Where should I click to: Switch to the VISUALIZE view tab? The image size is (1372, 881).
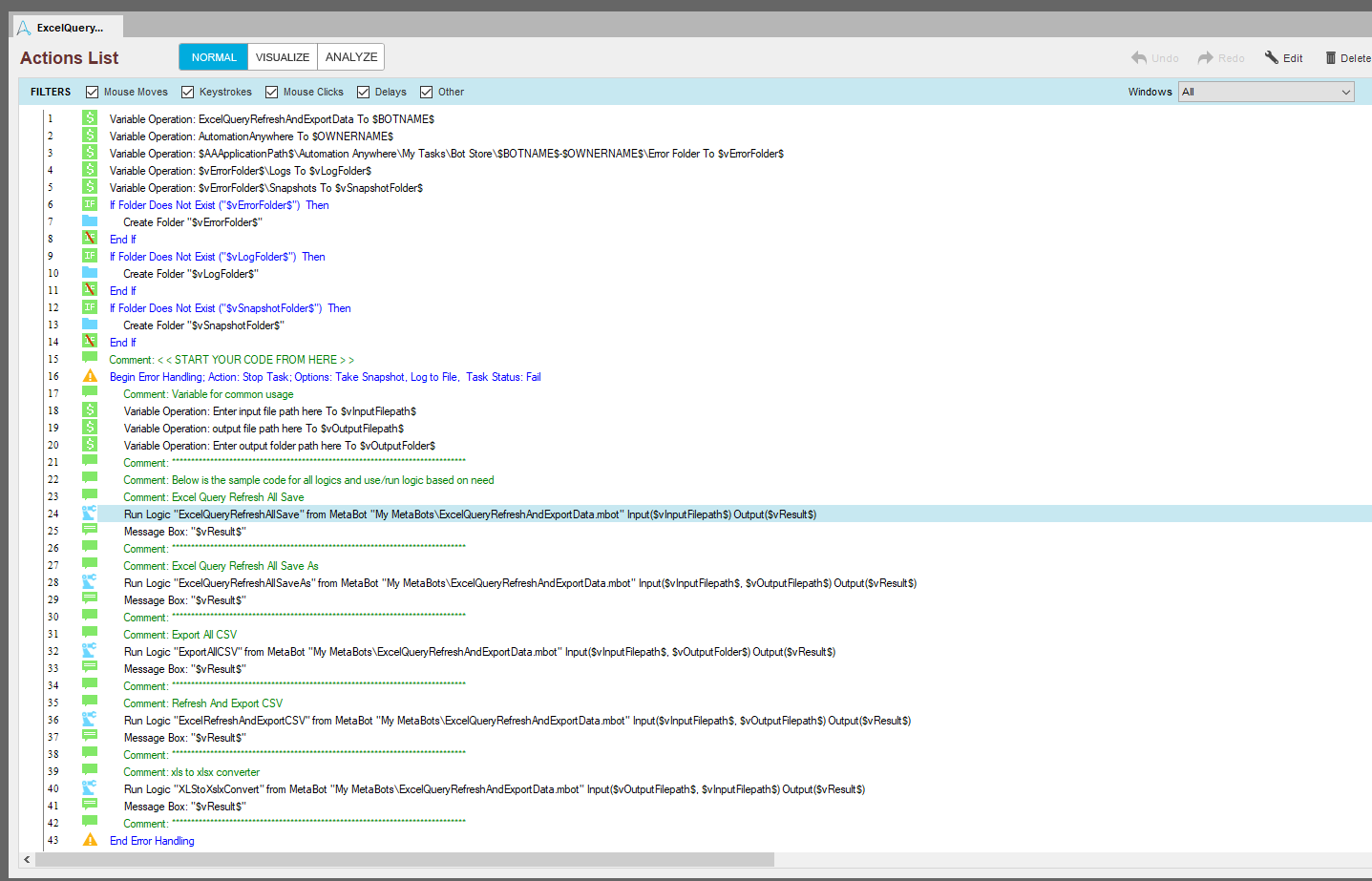pos(283,57)
